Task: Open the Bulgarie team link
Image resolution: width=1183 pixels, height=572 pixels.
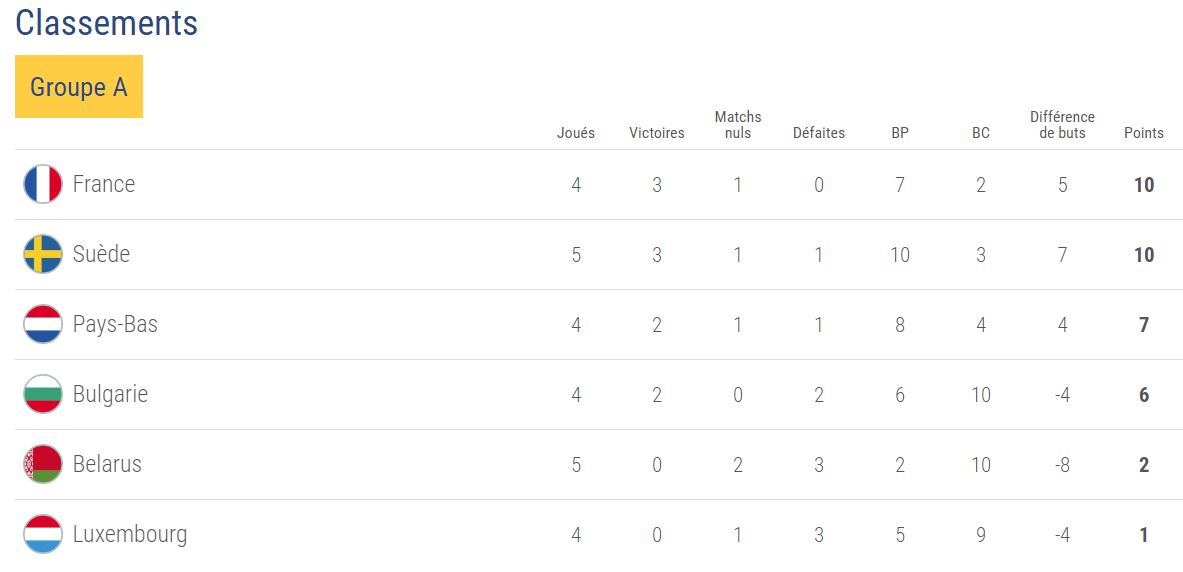Action: pos(110,394)
